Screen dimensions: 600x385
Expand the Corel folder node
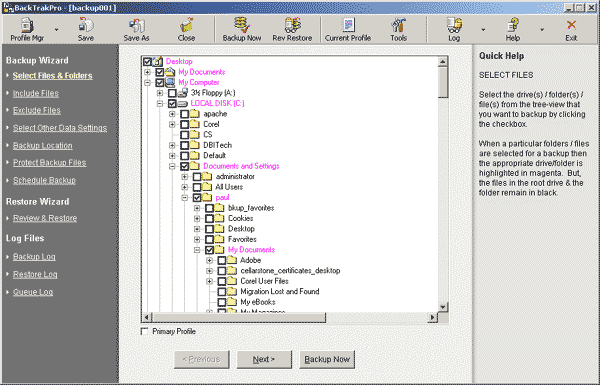pos(172,124)
